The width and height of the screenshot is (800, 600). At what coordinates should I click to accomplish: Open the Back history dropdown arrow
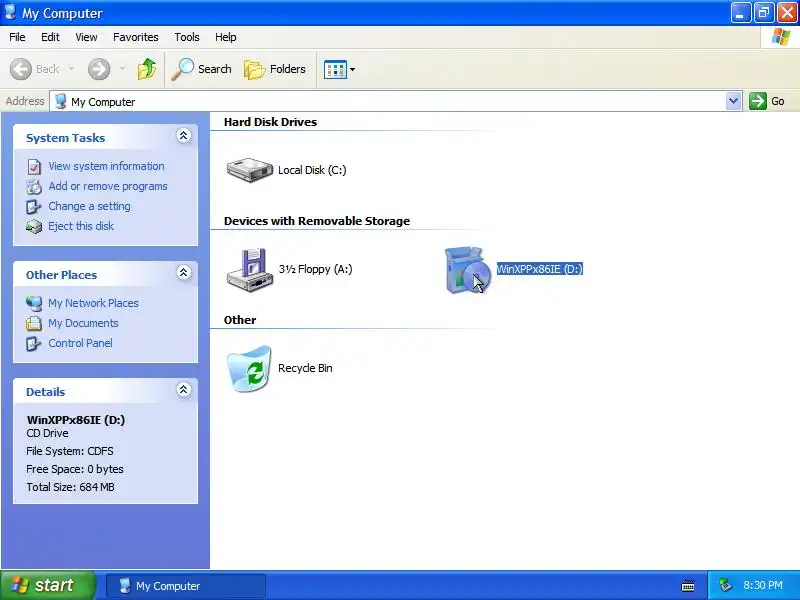pyautogui.click(x=71, y=69)
